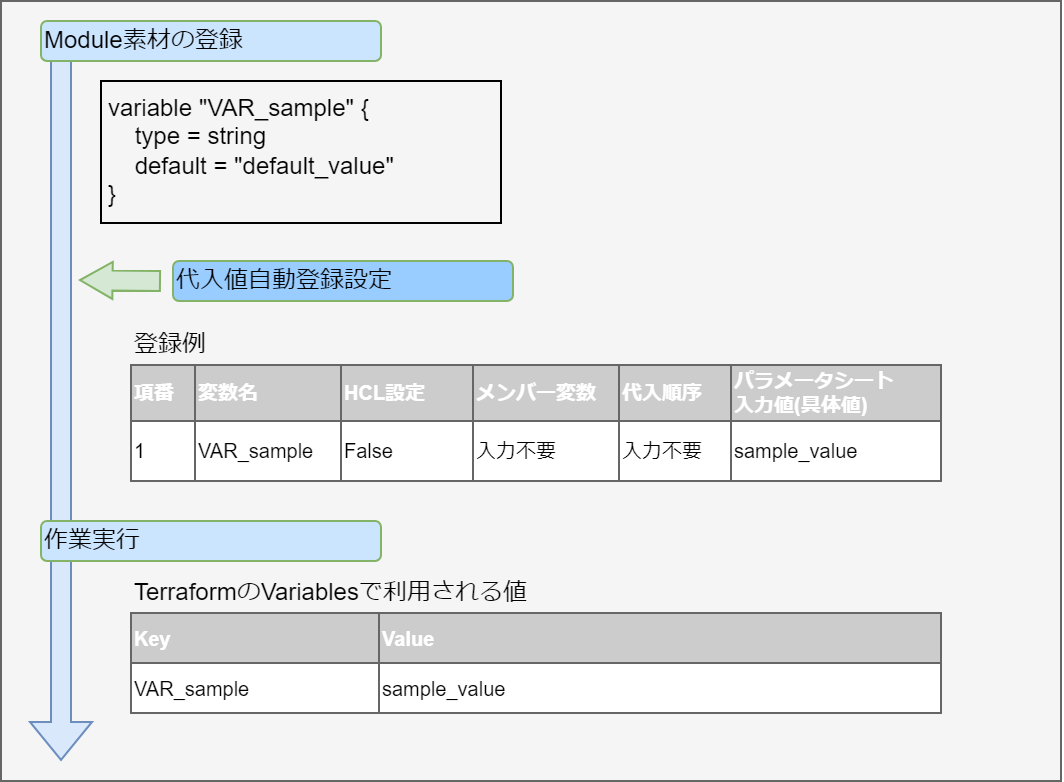Viewport: 1064px width, 782px height.
Task: Click the green left-pointing arrow
Action: coord(118,280)
